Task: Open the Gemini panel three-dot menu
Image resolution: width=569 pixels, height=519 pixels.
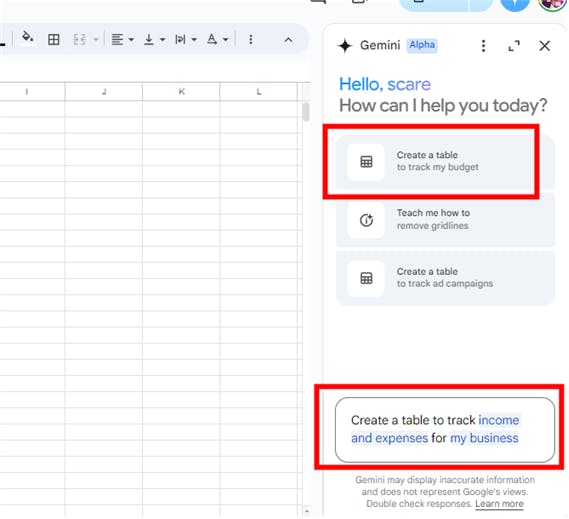Action: [x=483, y=46]
